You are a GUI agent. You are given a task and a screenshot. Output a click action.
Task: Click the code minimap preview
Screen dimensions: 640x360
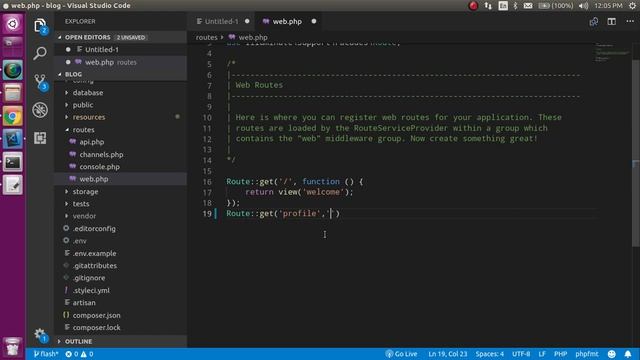612,52
